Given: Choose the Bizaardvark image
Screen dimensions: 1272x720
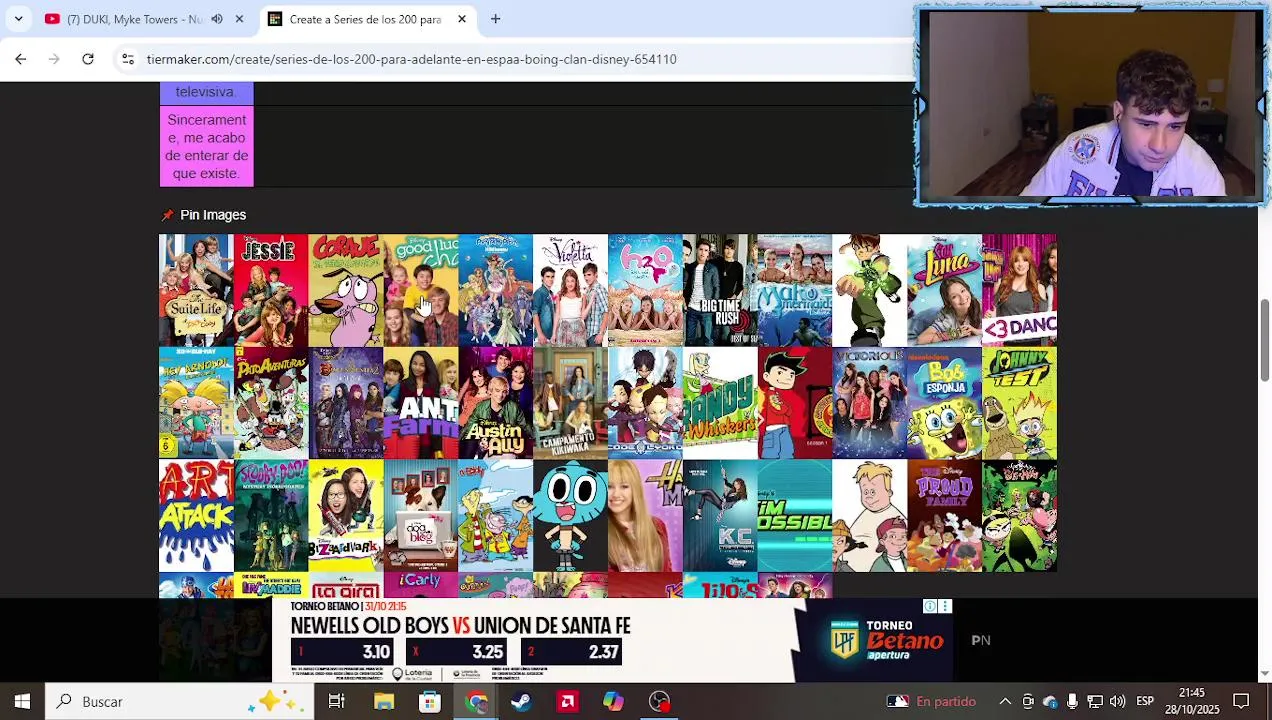Looking at the screenshot, I should [346, 516].
